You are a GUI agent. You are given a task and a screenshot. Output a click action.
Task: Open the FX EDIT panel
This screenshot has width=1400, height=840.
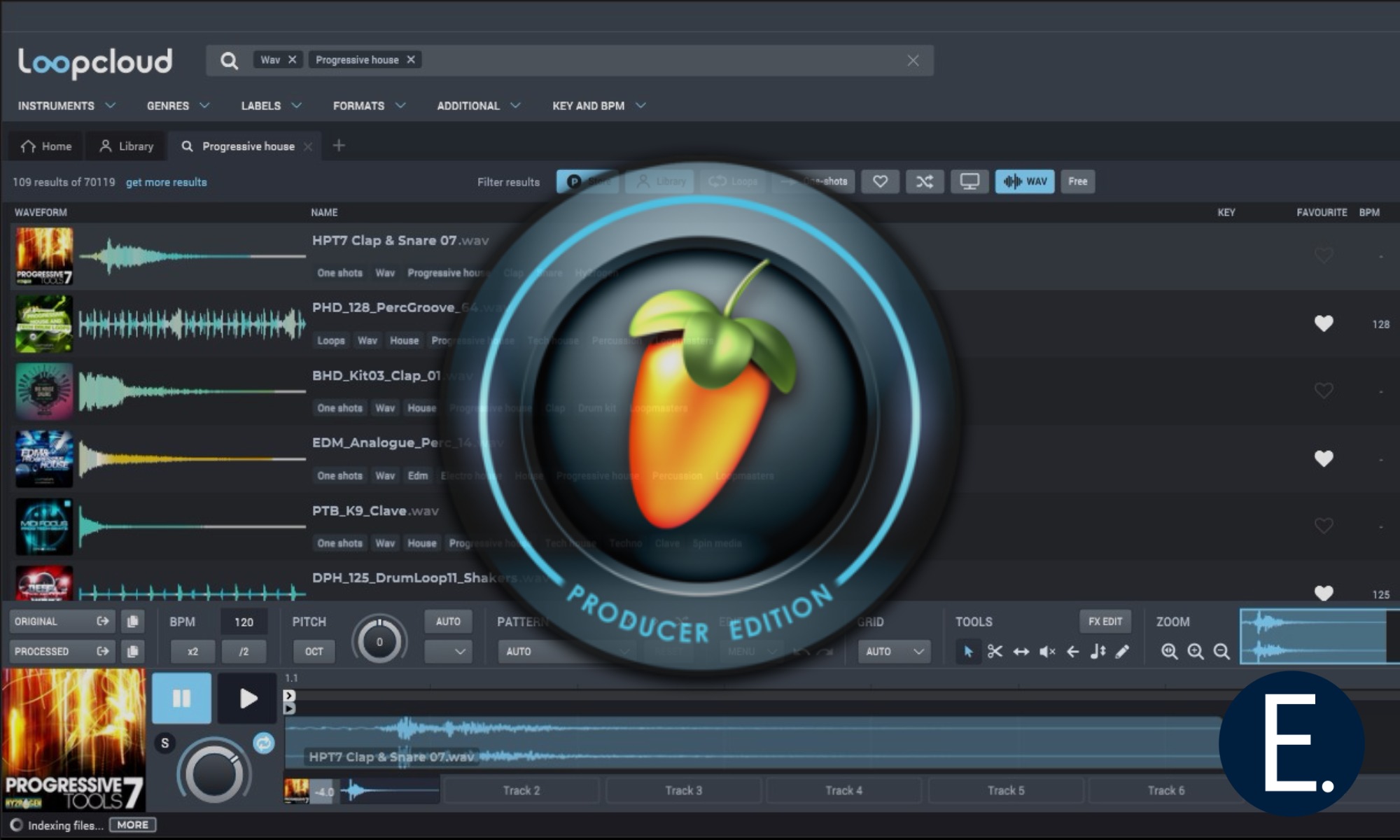pos(1105,621)
